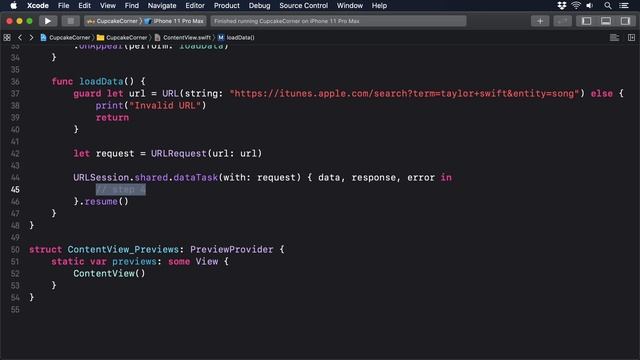The image size is (640, 360).
Task: Go back in editor history
Action: (20, 38)
